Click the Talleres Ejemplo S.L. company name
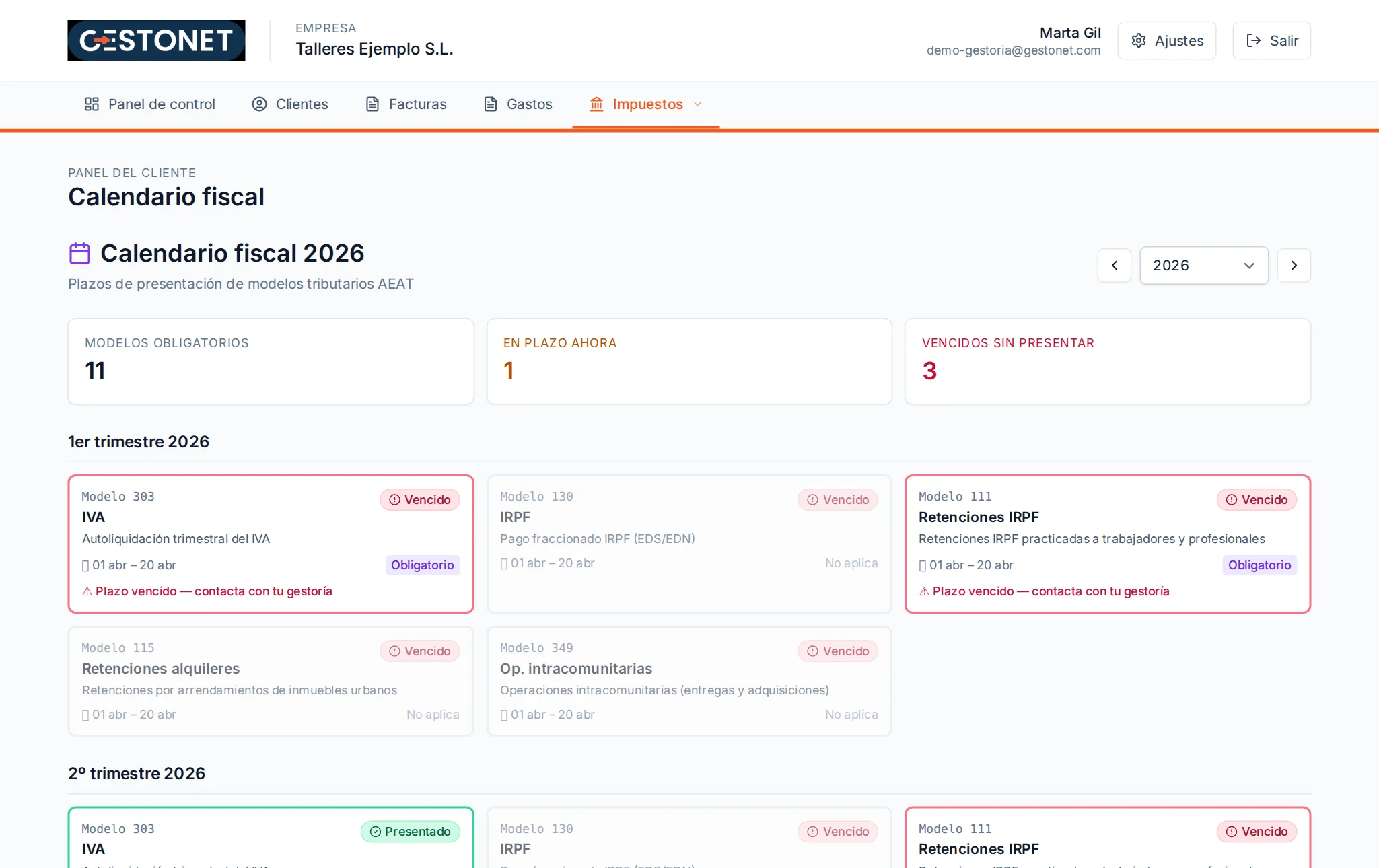The width and height of the screenshot is (1379, 868). 375,49
